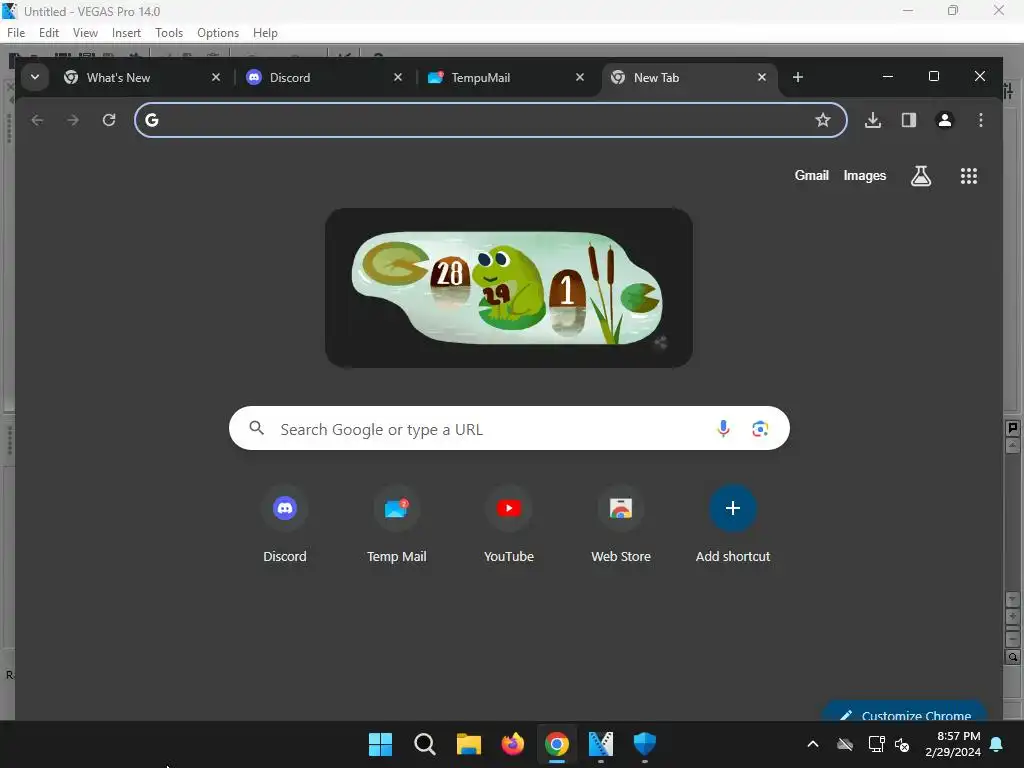
Task: Open Windows Security shield in taskbar
Action: [x=645, y=744]
